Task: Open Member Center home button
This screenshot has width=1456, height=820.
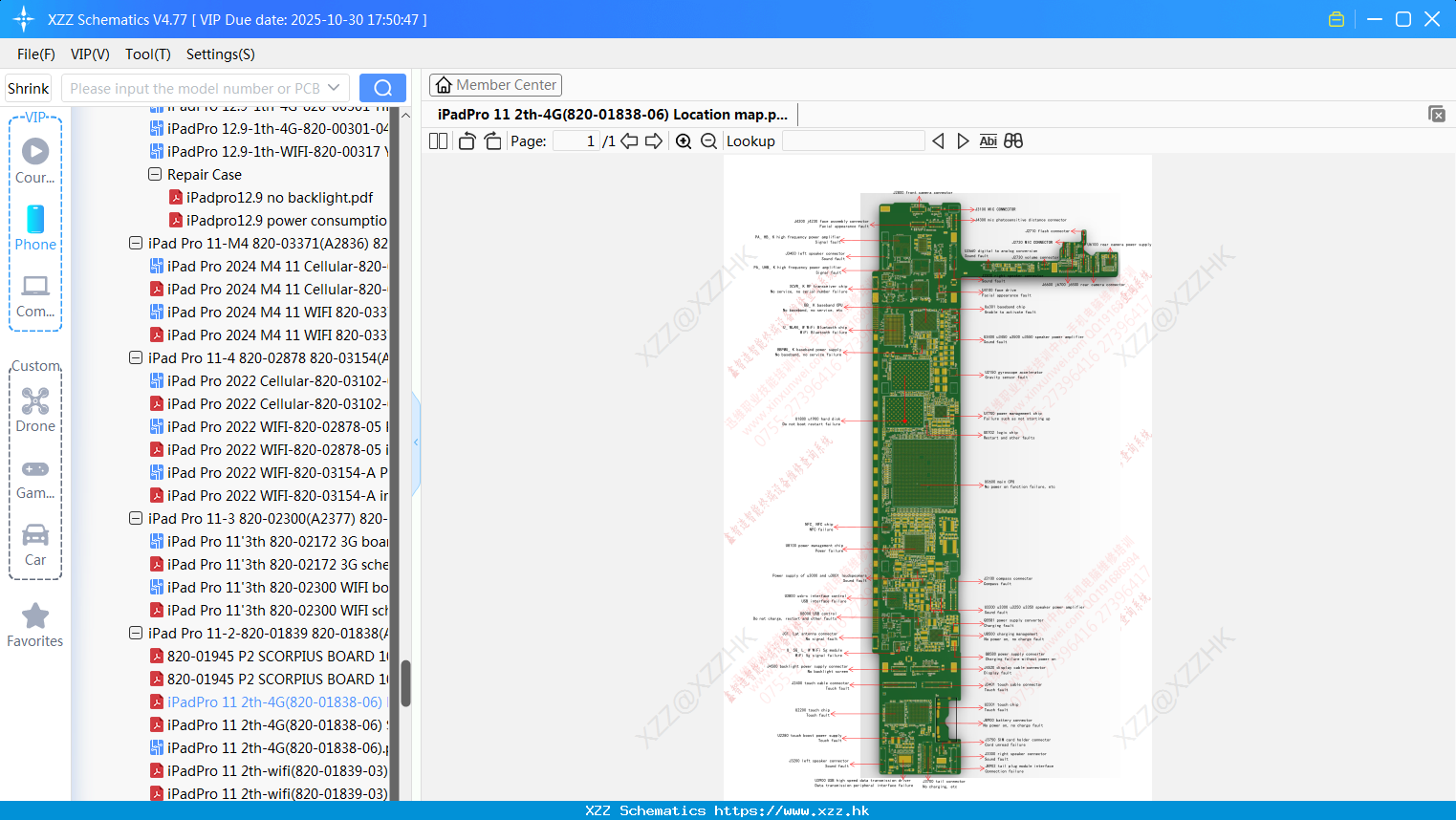Action: pos(495,85)
